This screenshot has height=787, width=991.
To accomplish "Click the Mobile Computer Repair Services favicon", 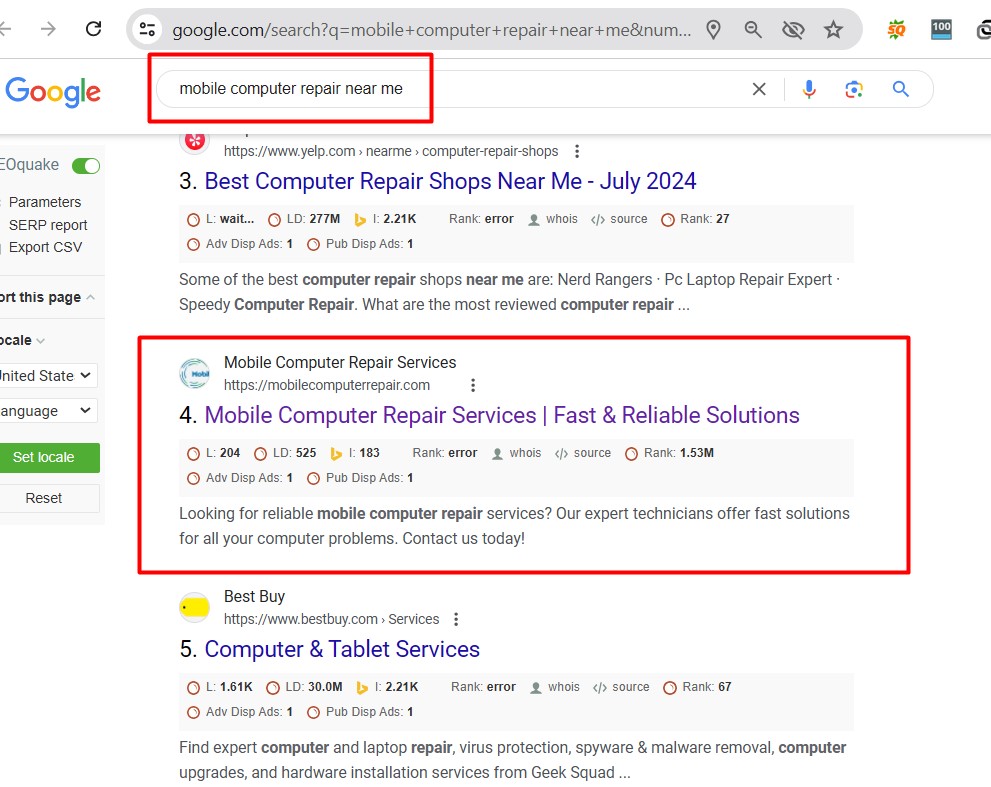I will click(x=195, y=373).
